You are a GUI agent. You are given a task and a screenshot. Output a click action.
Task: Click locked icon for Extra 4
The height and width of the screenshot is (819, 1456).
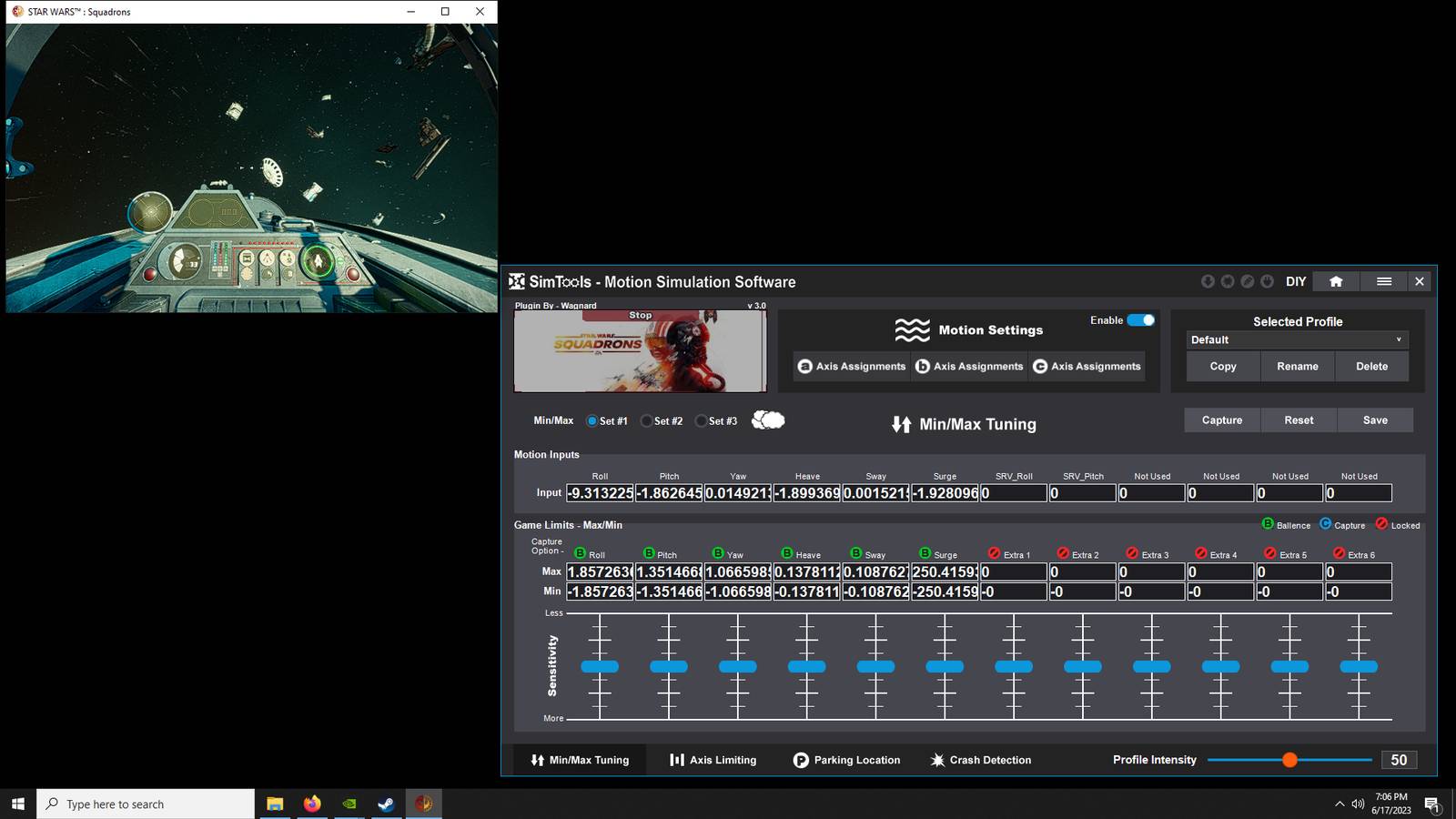tap(1201, 553)
